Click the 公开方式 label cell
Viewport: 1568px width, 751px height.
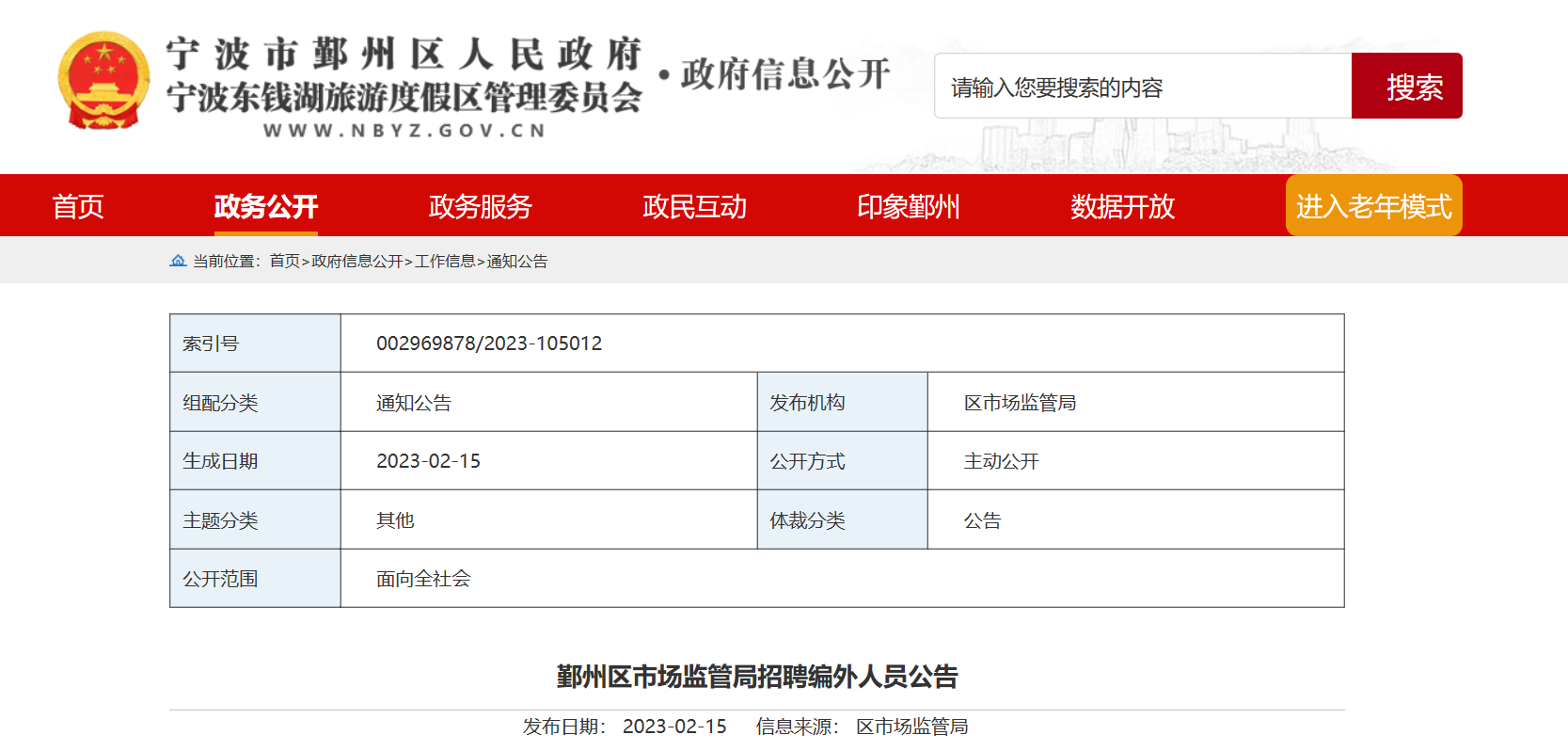pyautogui.click(x=842, y=460)
